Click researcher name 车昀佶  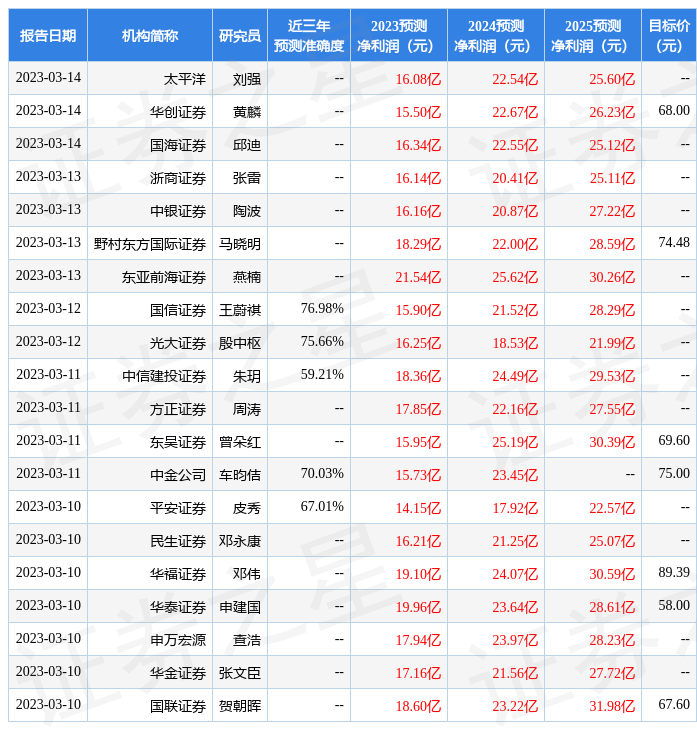[240, 475]
